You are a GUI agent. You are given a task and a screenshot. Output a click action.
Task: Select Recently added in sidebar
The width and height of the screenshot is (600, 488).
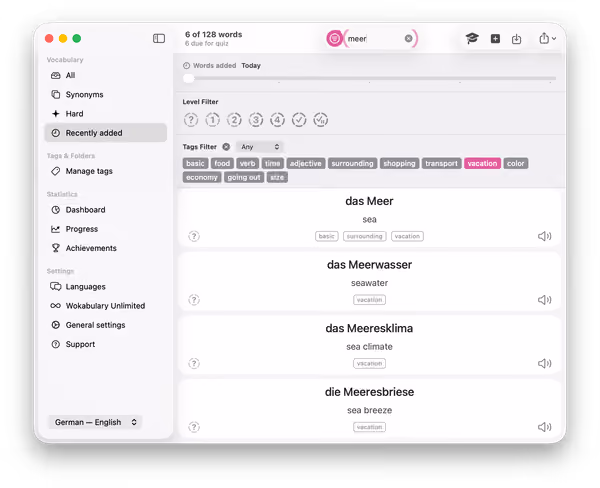coord(105,133)
